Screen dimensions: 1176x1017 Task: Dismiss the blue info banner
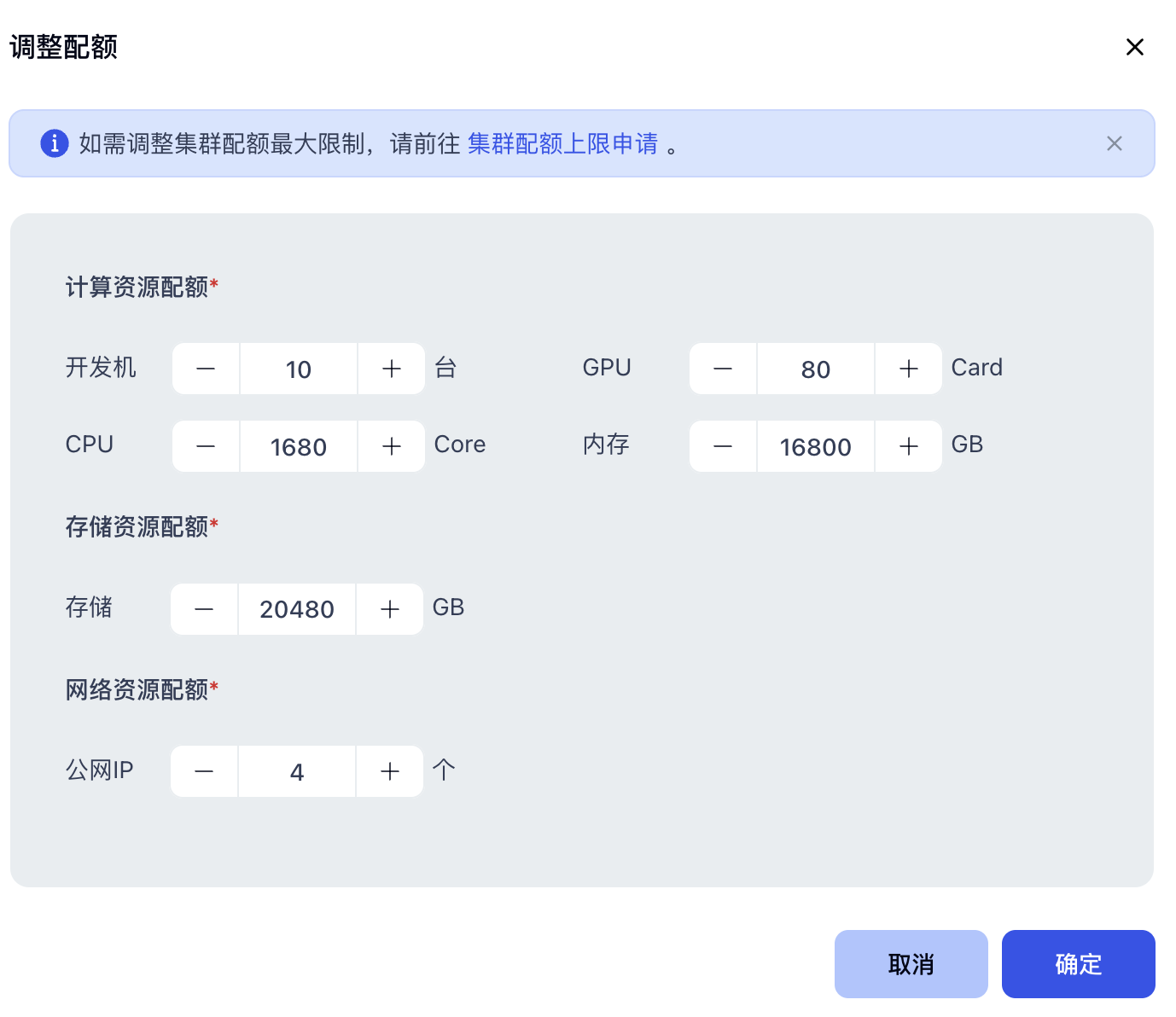coord(1114,143)
